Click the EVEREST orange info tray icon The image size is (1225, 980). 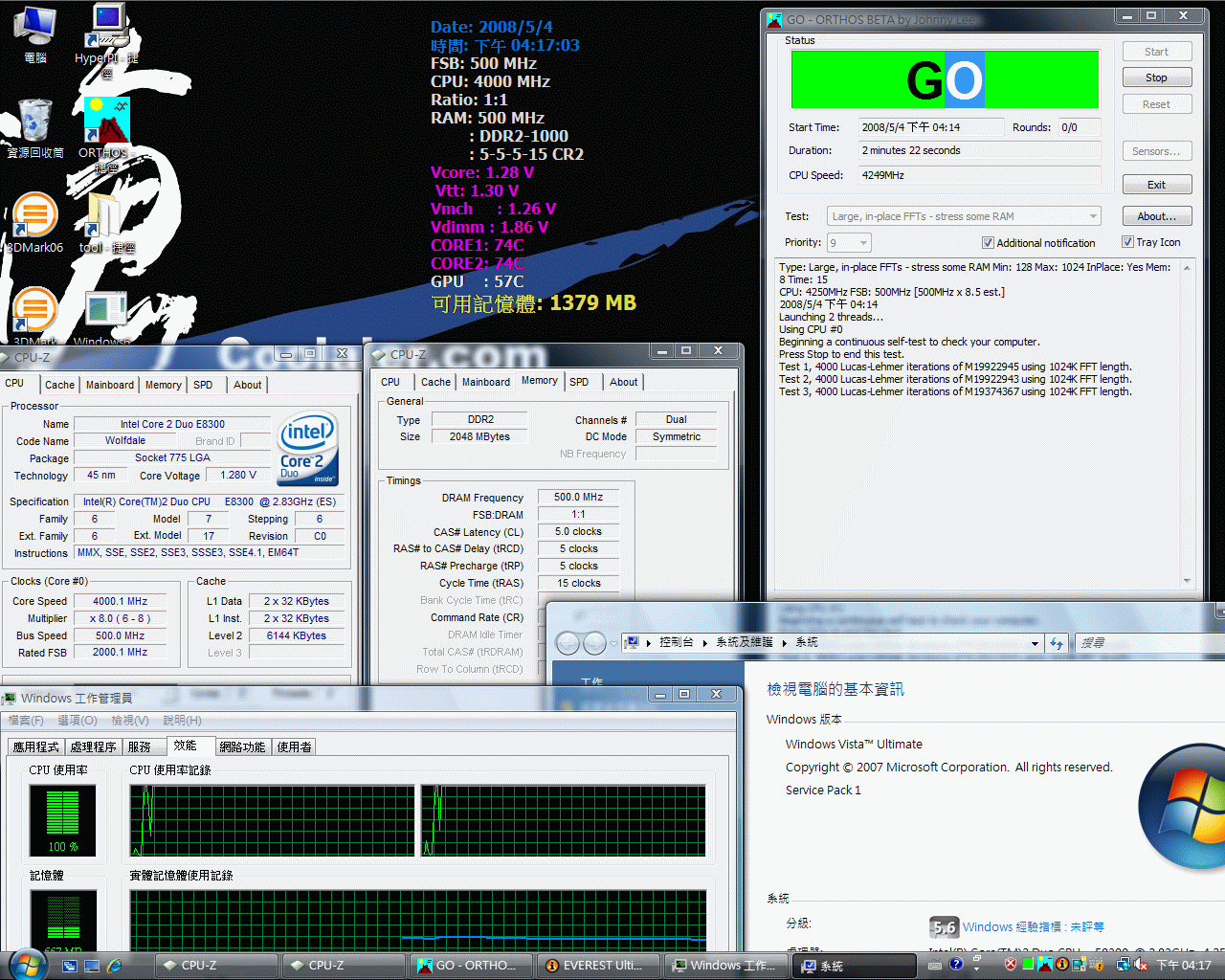[1062, 965]
